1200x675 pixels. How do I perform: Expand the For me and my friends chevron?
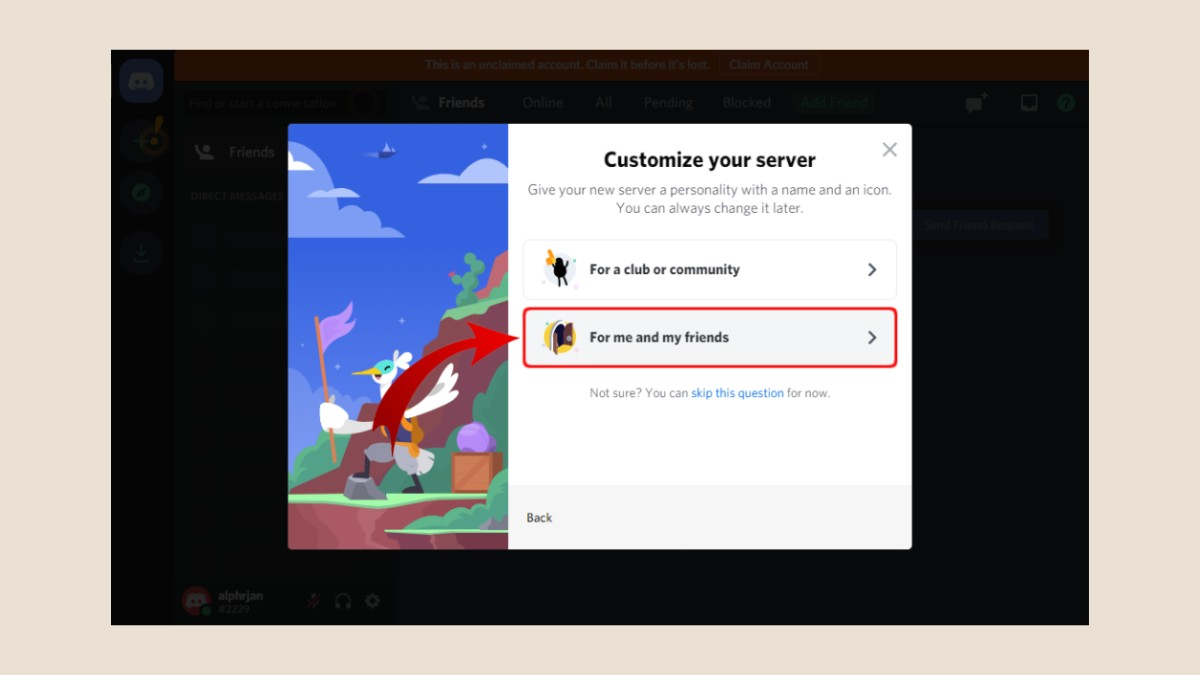[x=872, y=338]
